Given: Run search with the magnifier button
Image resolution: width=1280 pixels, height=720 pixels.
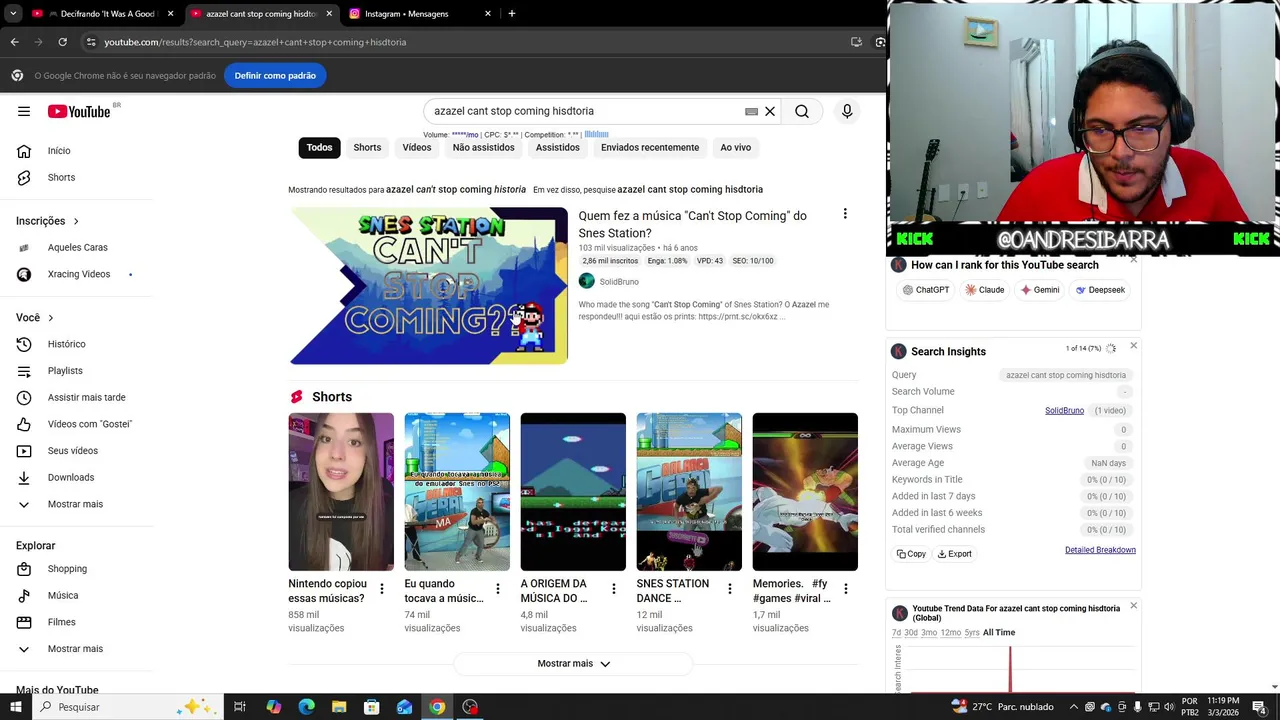Looking at the screenshot, I should tap(802, 111).
